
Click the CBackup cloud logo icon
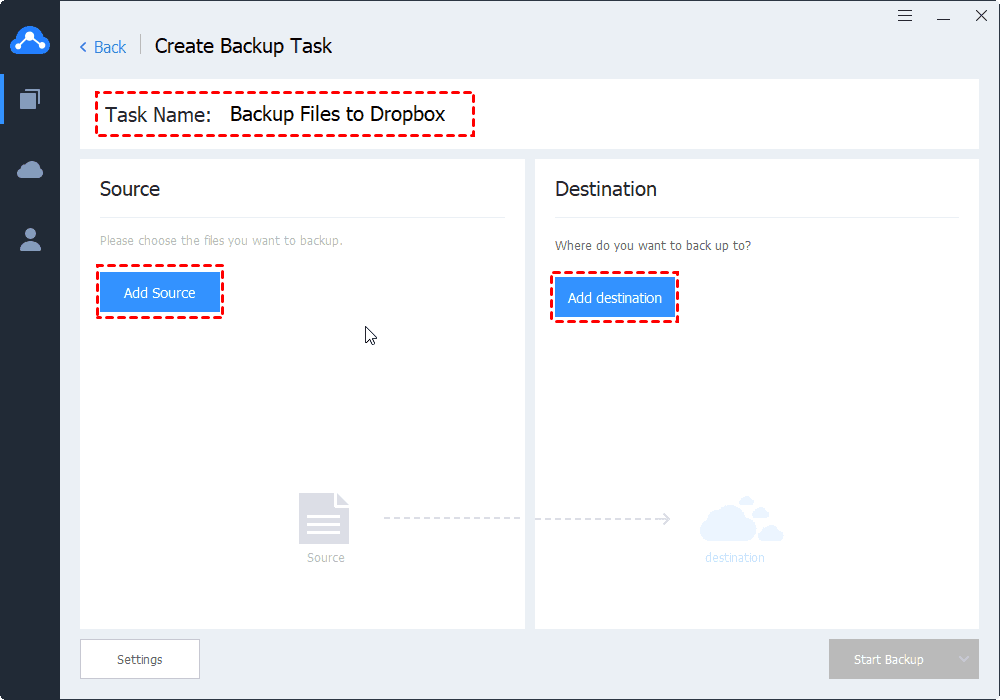30,41
